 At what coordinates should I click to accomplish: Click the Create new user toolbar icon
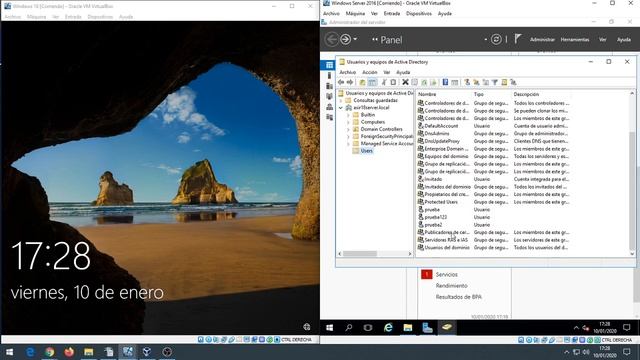coord(467,82)
